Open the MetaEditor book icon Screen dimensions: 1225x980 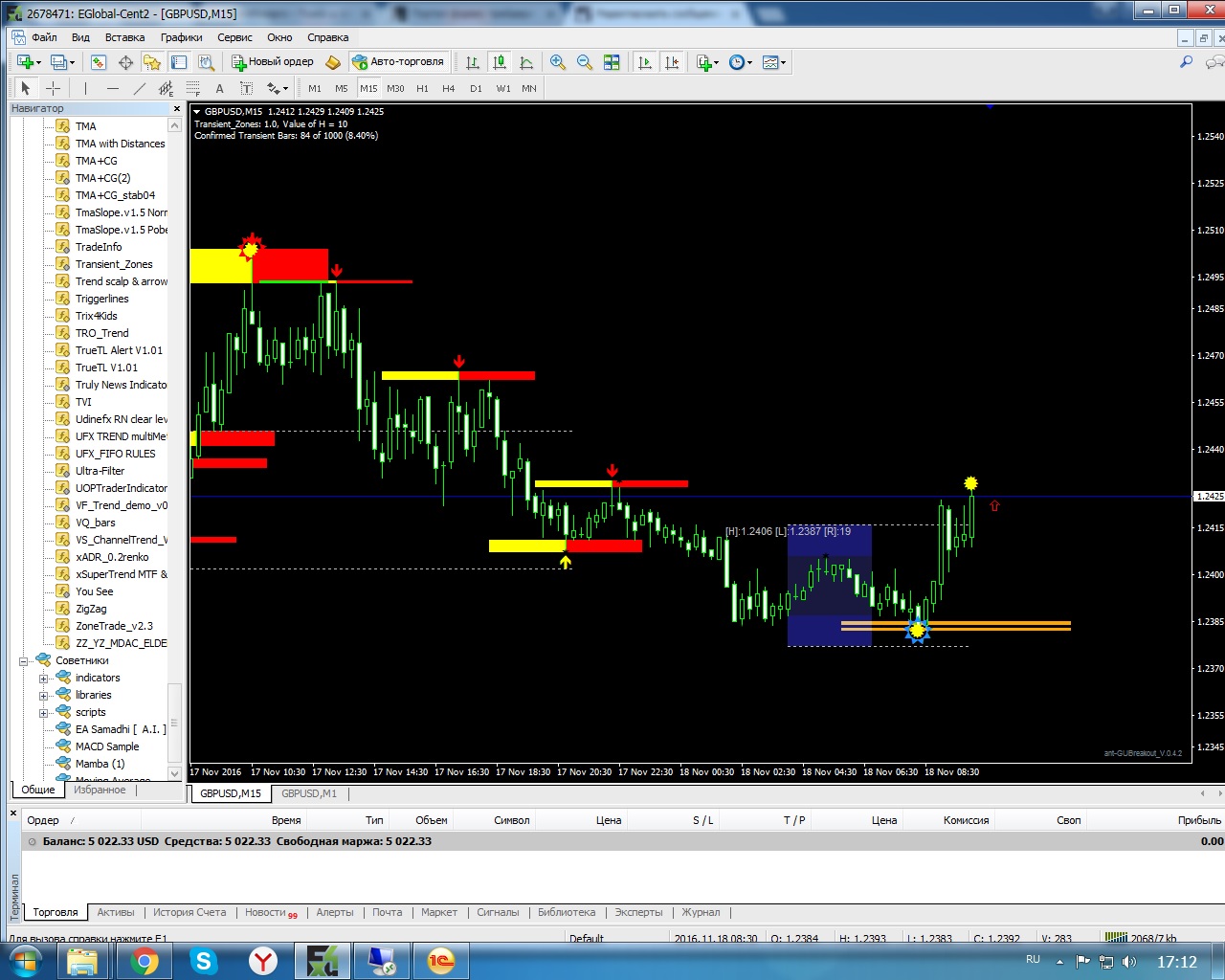tap(333, 62)
